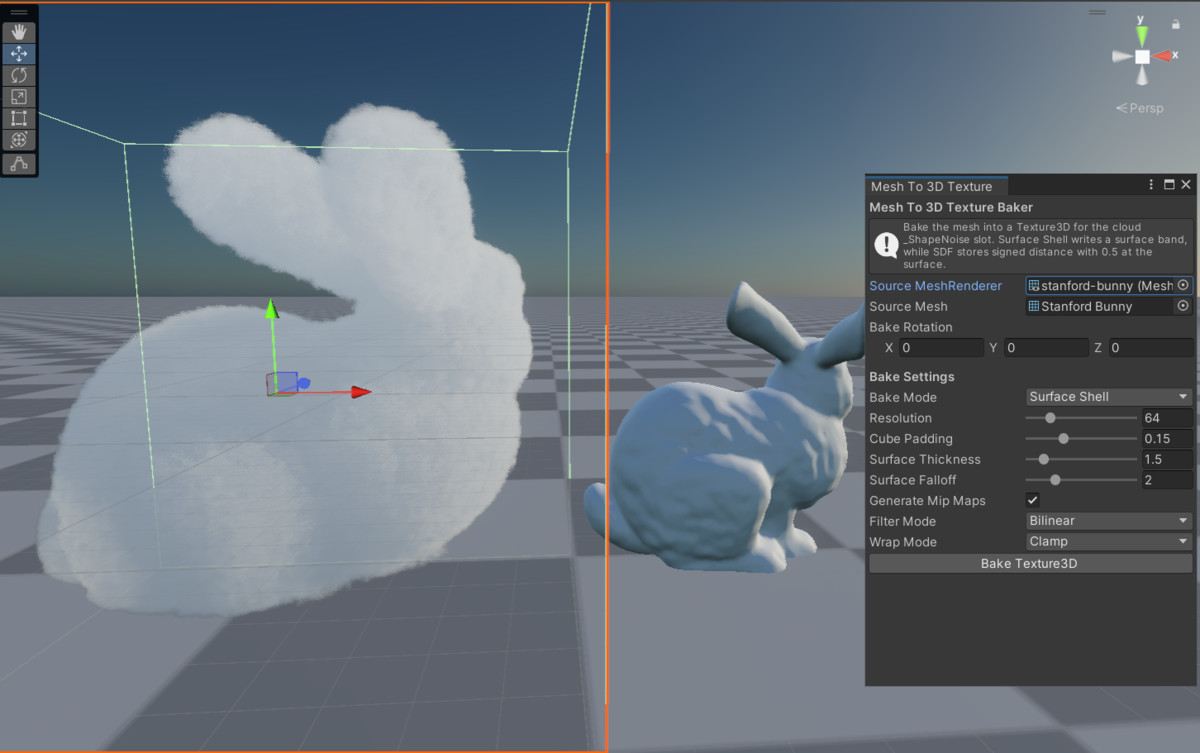The height and width of the screenshot is (753, 1200).
Task: Click the Bake Rotation X field
Action: pos(940,348)
